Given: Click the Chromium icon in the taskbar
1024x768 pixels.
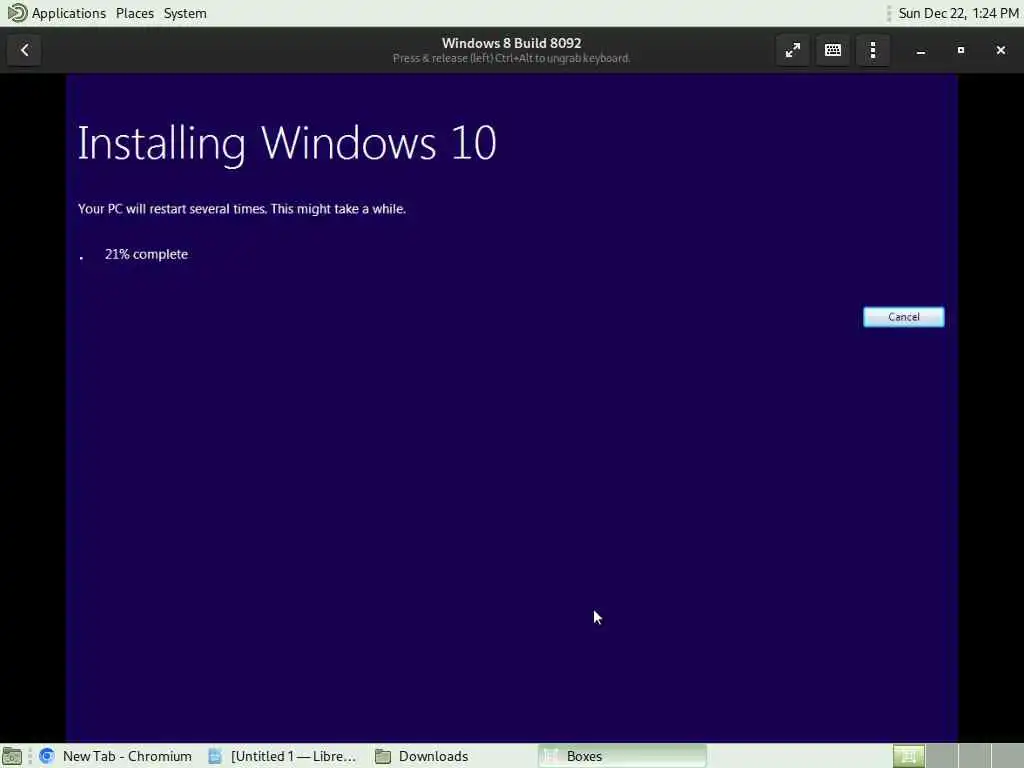Looking at the screenshot, I should point(46,756).
